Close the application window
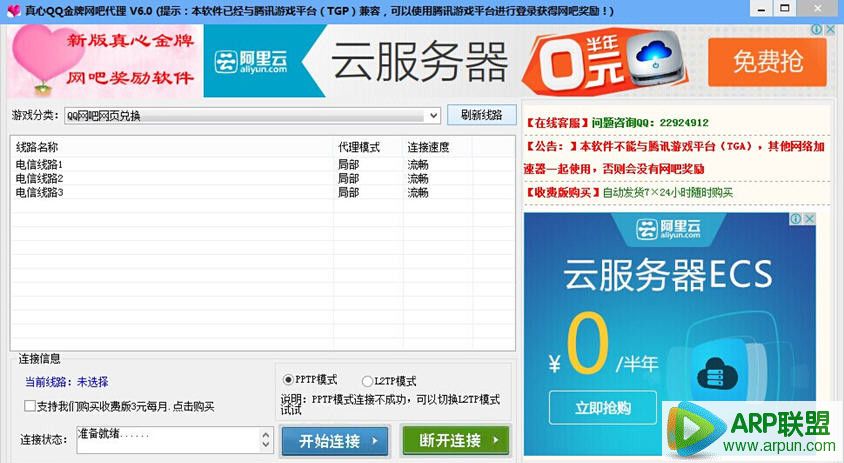Screen dimensions: 844x463 coord(818,9)
